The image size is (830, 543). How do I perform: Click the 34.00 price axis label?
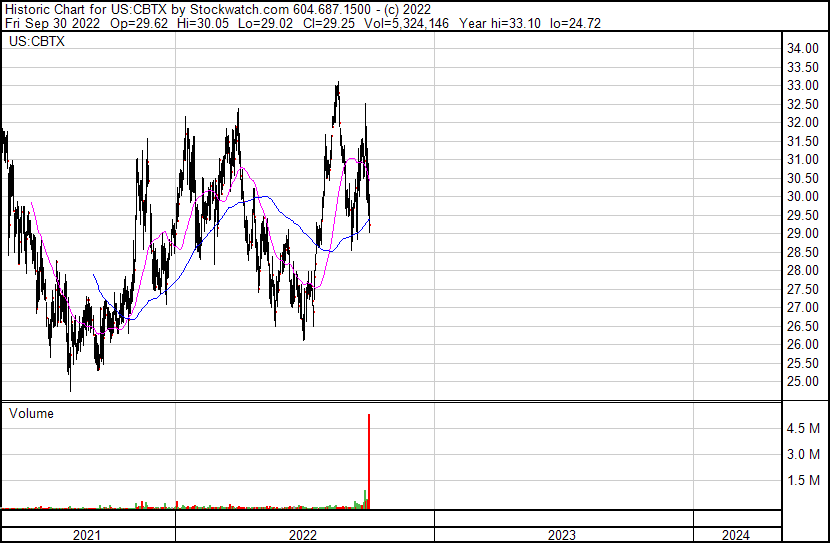[x=802, y=49]
